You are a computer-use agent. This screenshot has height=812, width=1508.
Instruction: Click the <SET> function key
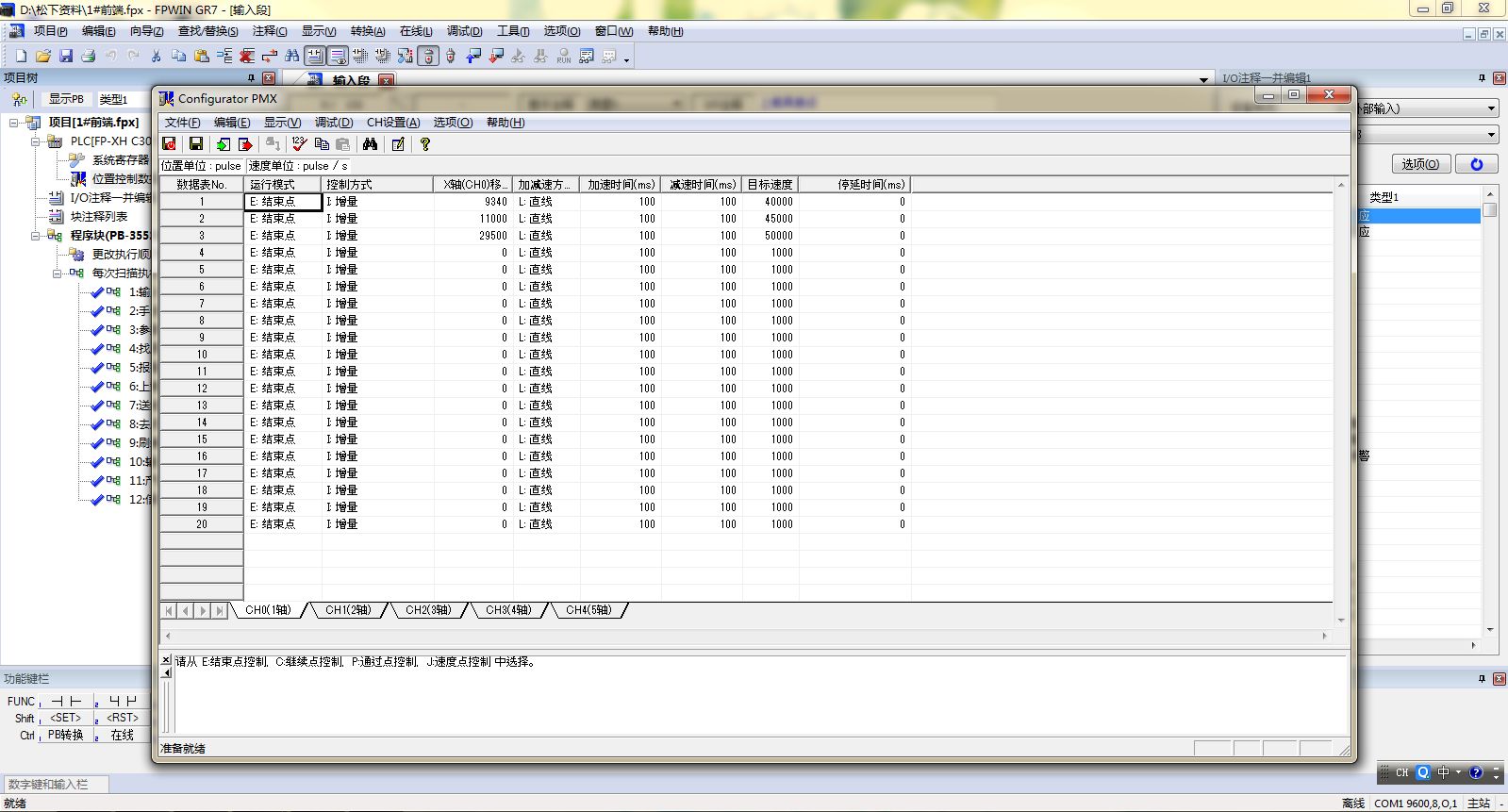66,719
